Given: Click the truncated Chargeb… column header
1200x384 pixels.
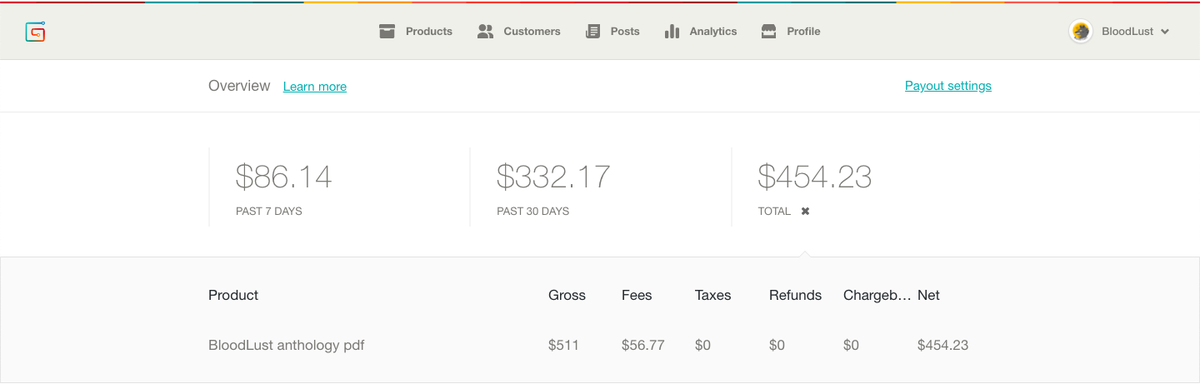Looking at the screenshot, I should pos(877,295).
